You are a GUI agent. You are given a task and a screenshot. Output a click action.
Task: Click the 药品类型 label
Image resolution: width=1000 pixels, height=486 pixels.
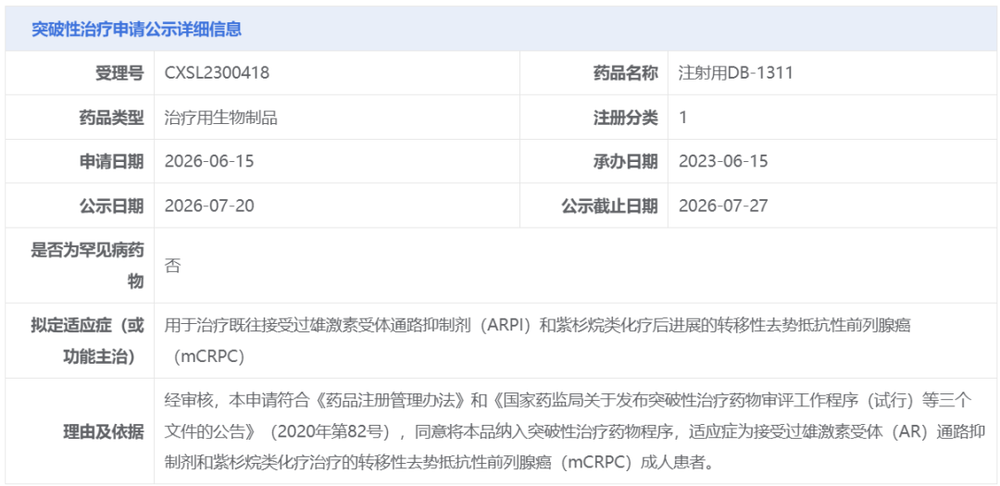pos(112,117)
